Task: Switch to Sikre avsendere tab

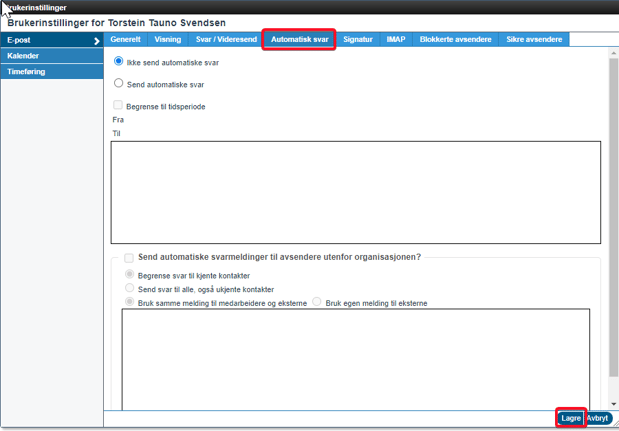Action: click(x=535, y=40)
